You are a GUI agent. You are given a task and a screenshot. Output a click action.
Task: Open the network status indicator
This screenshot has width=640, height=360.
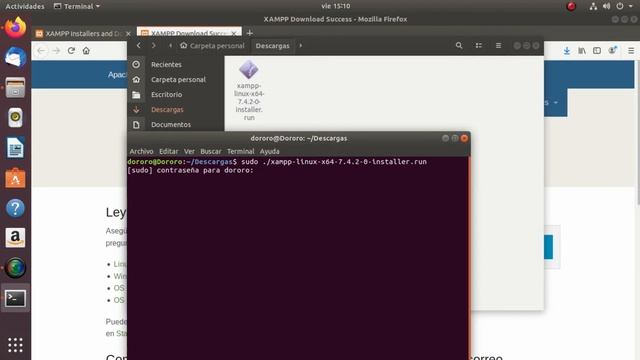click(593, 6)
